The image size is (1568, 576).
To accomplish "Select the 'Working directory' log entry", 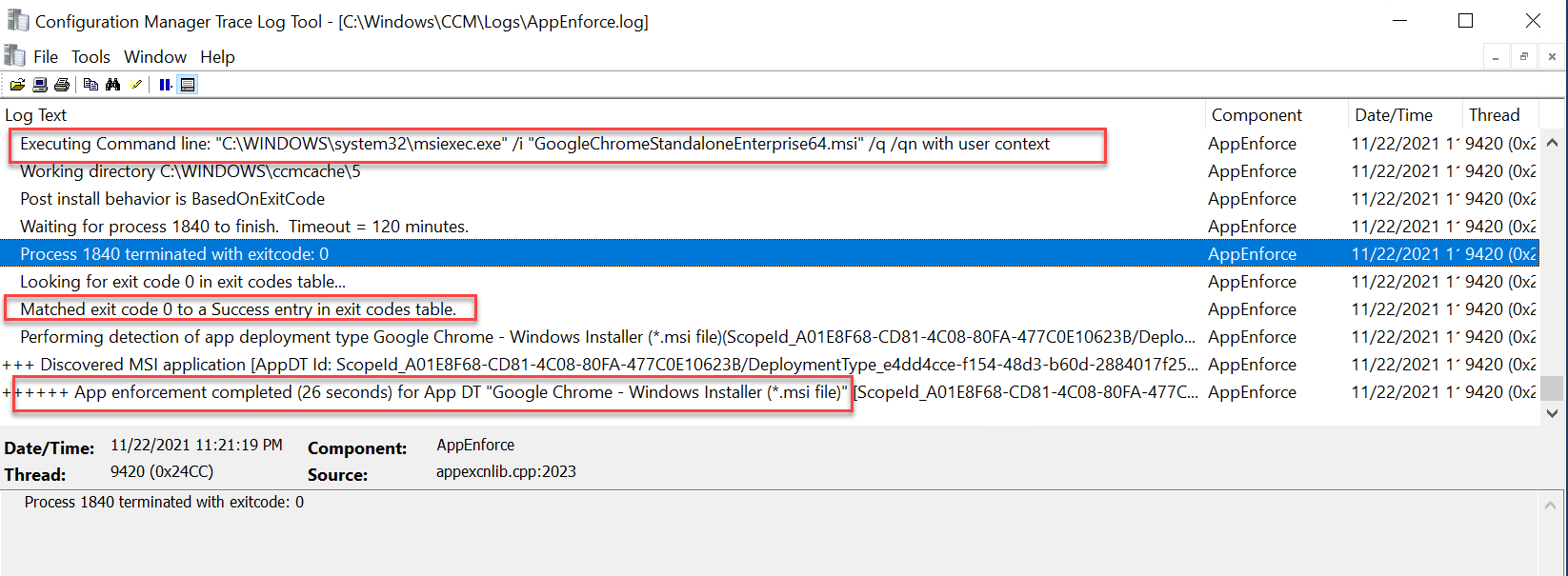I will [x=191, y=171].
